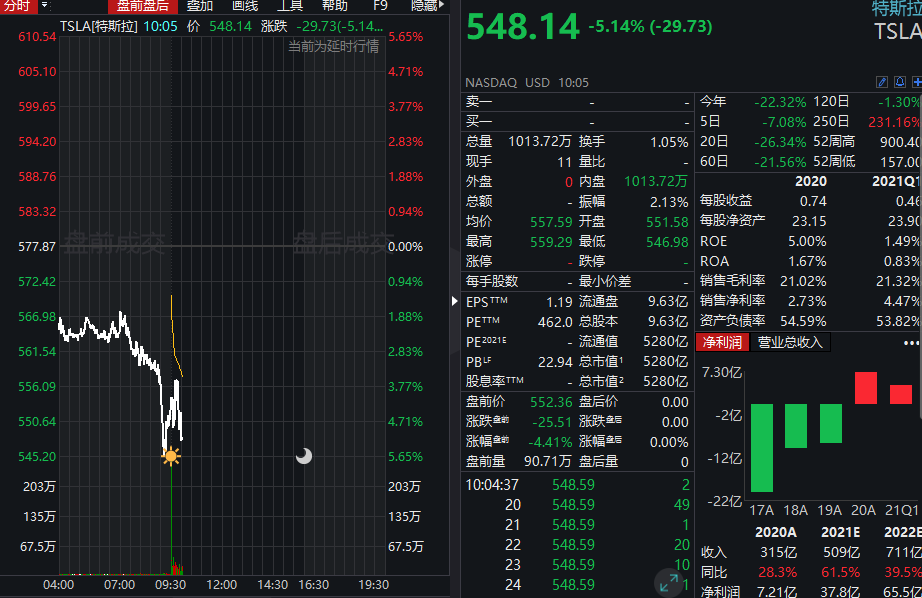Open the 帮助 help menu
922x598 pixels.
click(335, 6)
